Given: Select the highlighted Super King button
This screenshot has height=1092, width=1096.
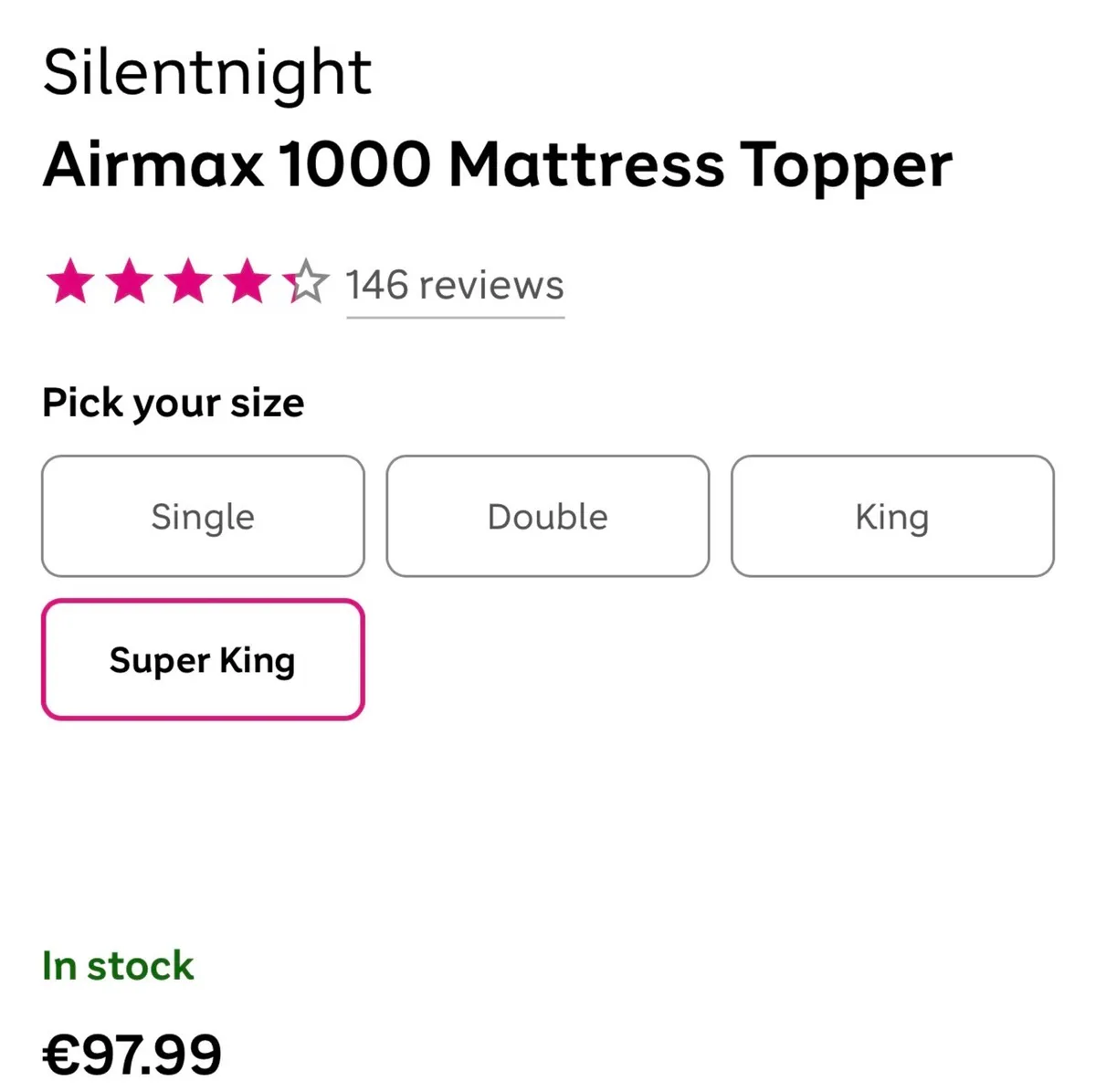Looking at the screenshot, I should pyautogui.click(x=202, y=659).
